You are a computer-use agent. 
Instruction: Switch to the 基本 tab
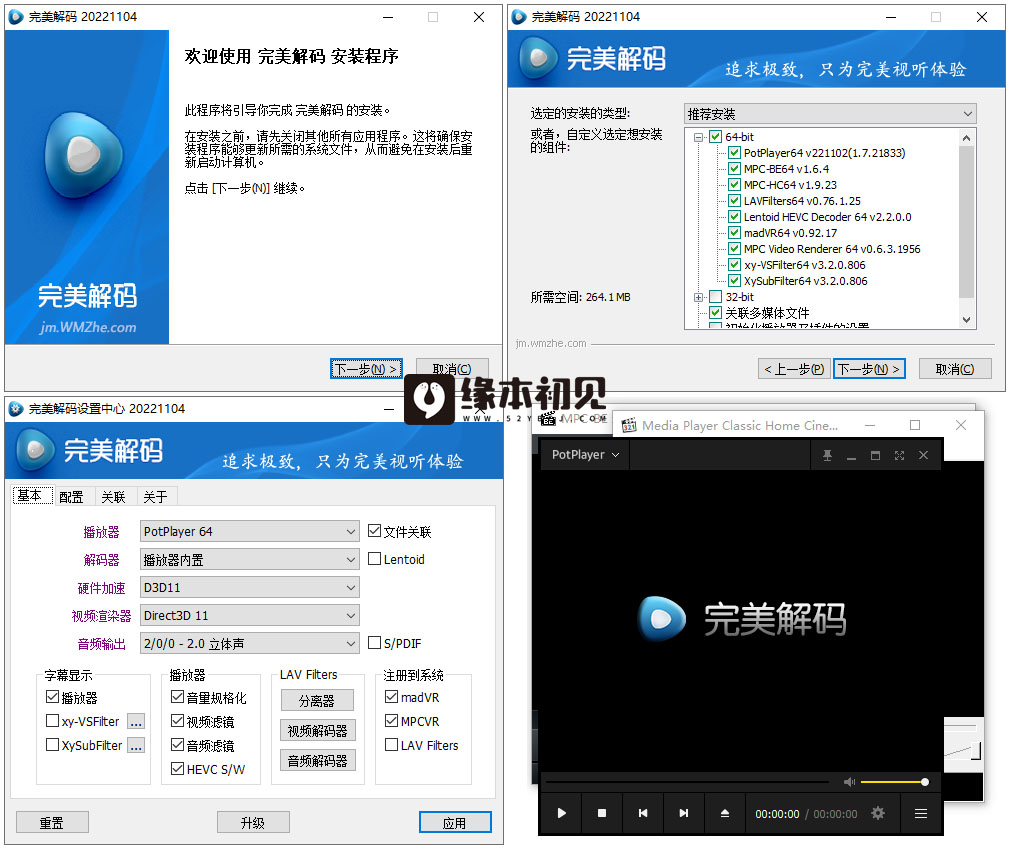pos(32,495)
